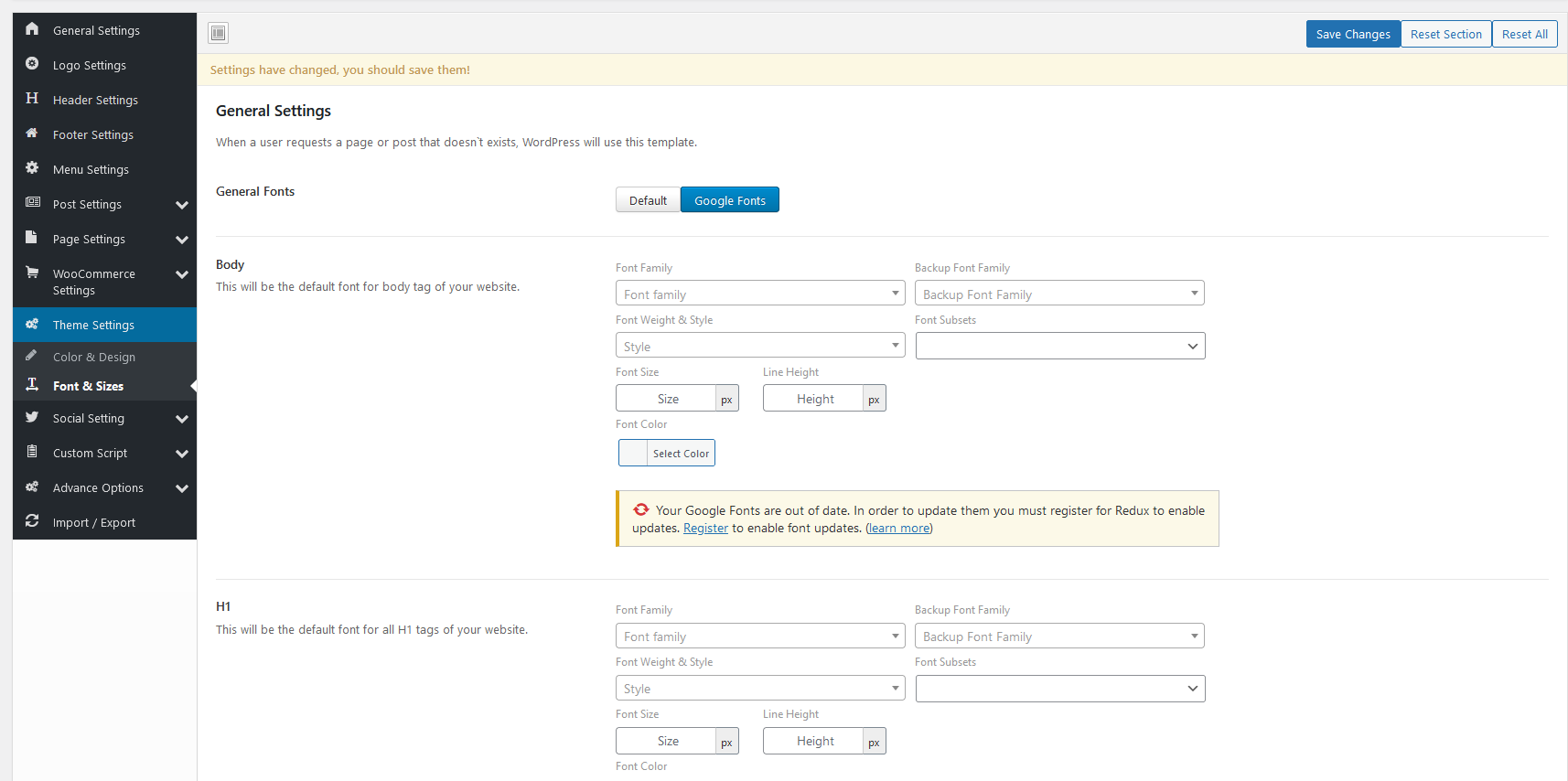Expand the Advance Options submenu chevron
The image size is (1568, 781).
coord(182,488)
